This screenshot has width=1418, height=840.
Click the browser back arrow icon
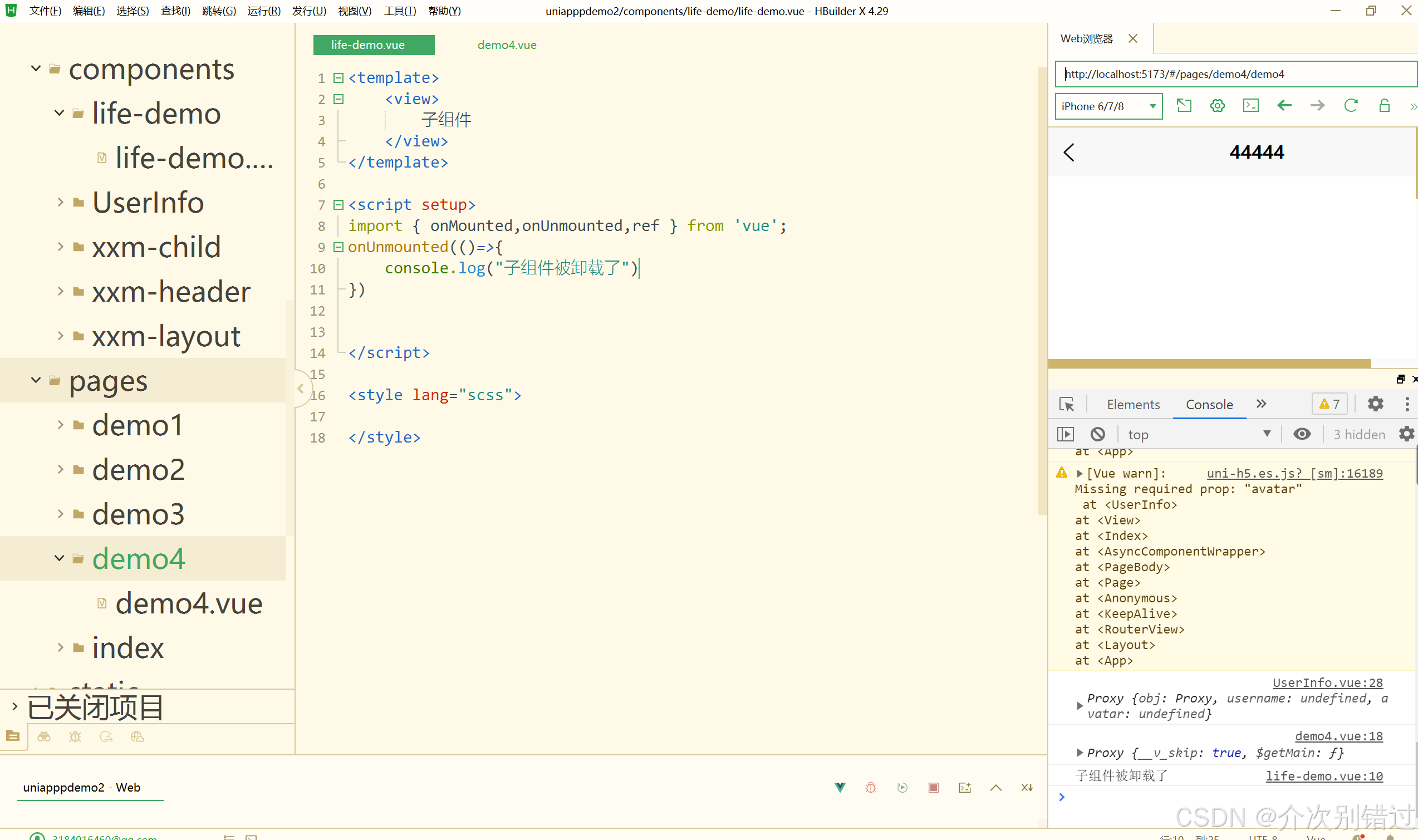1284,106
